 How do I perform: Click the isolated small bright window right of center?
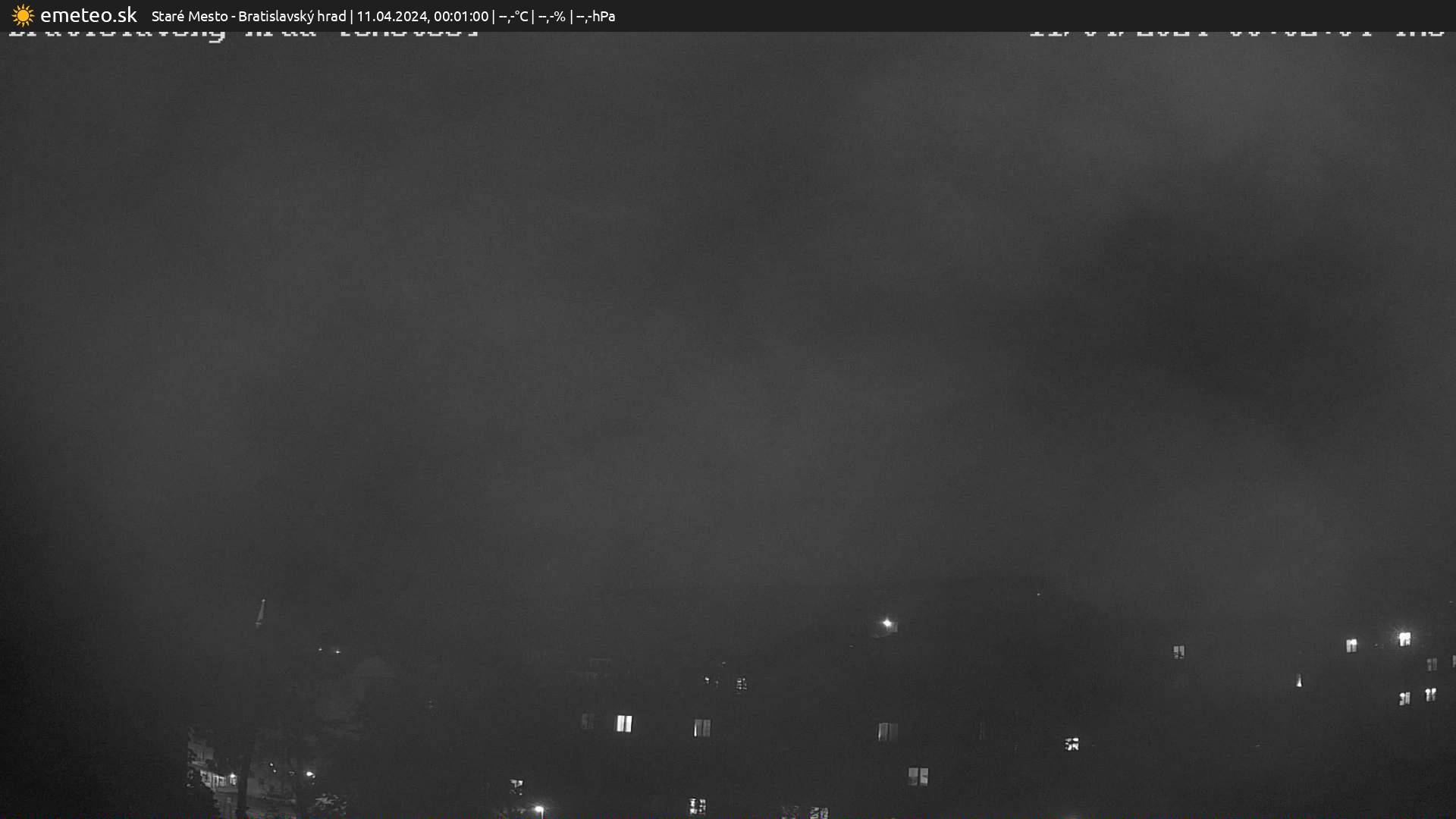(x=1072, y=744)
